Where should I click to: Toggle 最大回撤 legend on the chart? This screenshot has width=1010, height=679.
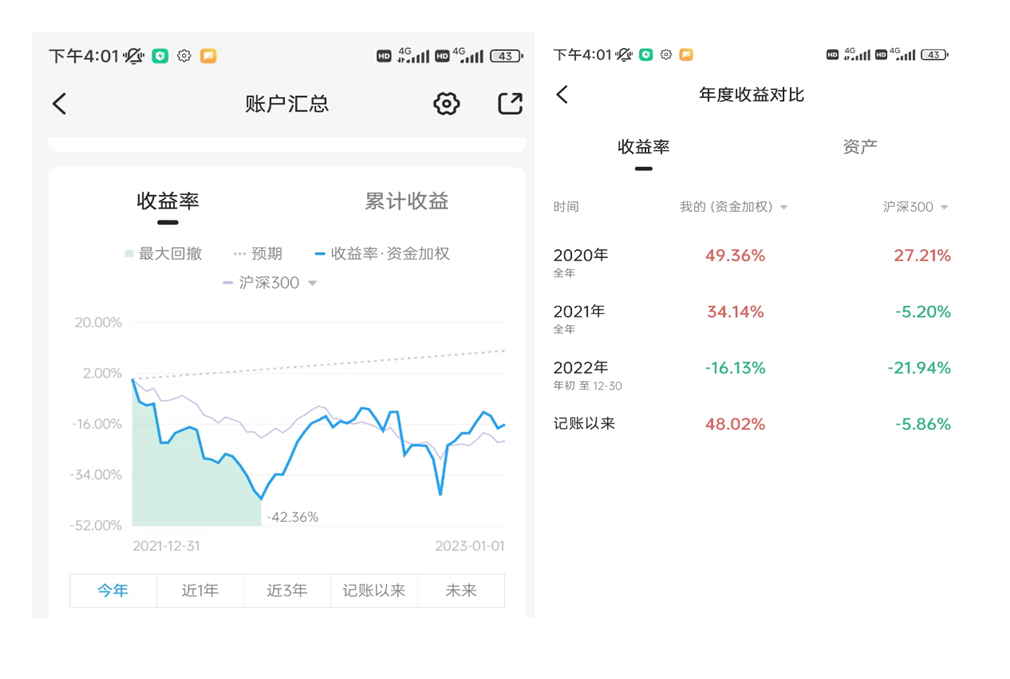point(163,254)
